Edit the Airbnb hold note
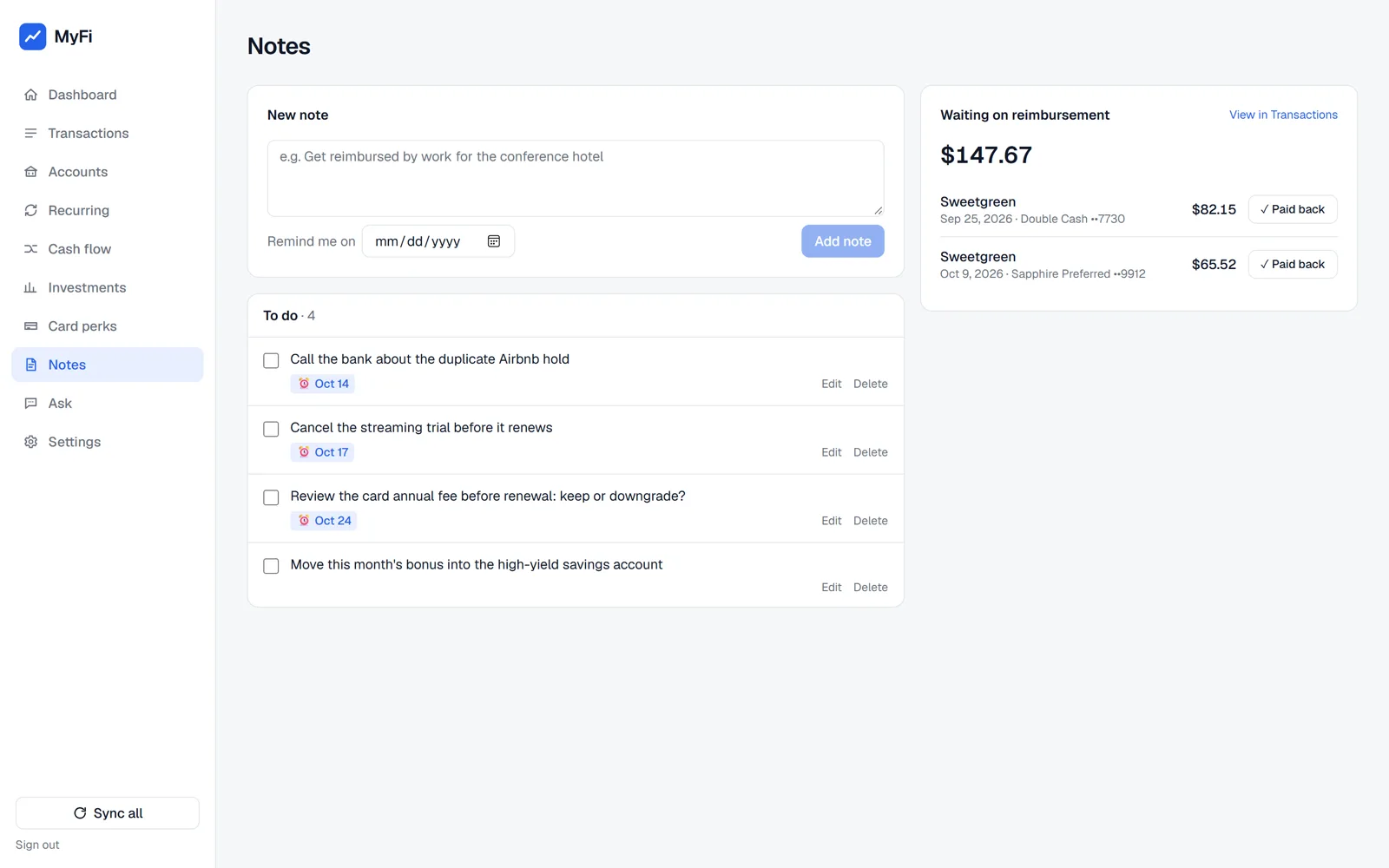The height and width of the screenshot is (868, 1389). 832,384
